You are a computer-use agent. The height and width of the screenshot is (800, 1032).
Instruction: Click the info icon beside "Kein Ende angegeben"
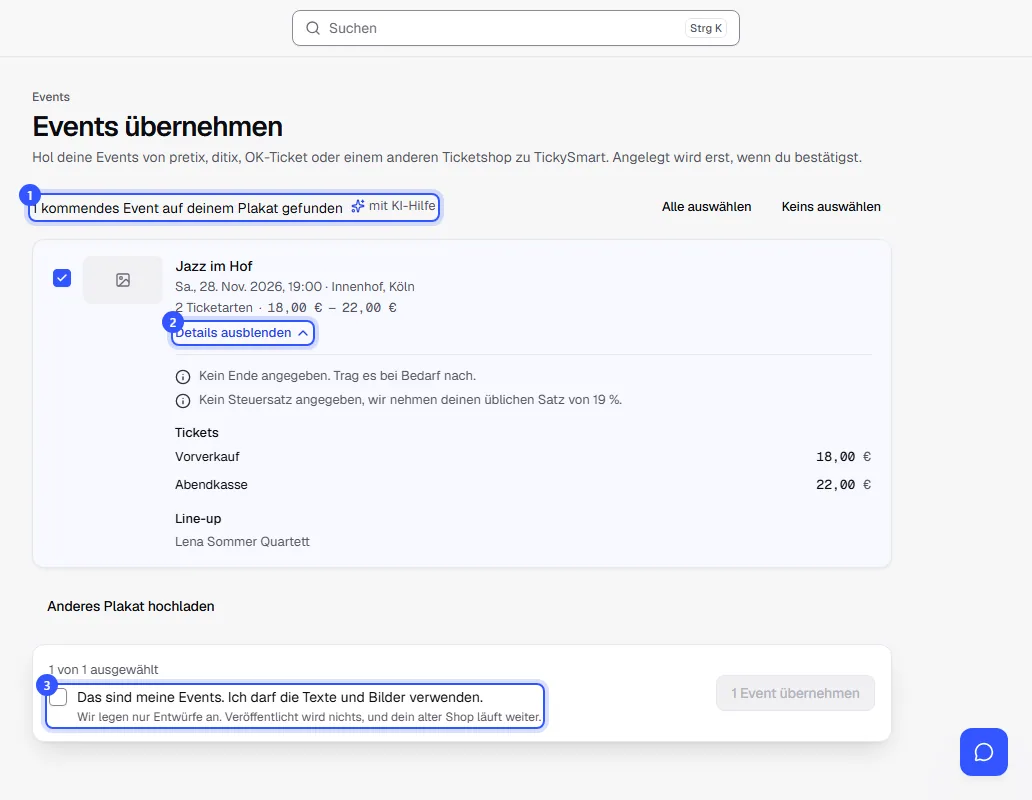[x=183, y=377]
